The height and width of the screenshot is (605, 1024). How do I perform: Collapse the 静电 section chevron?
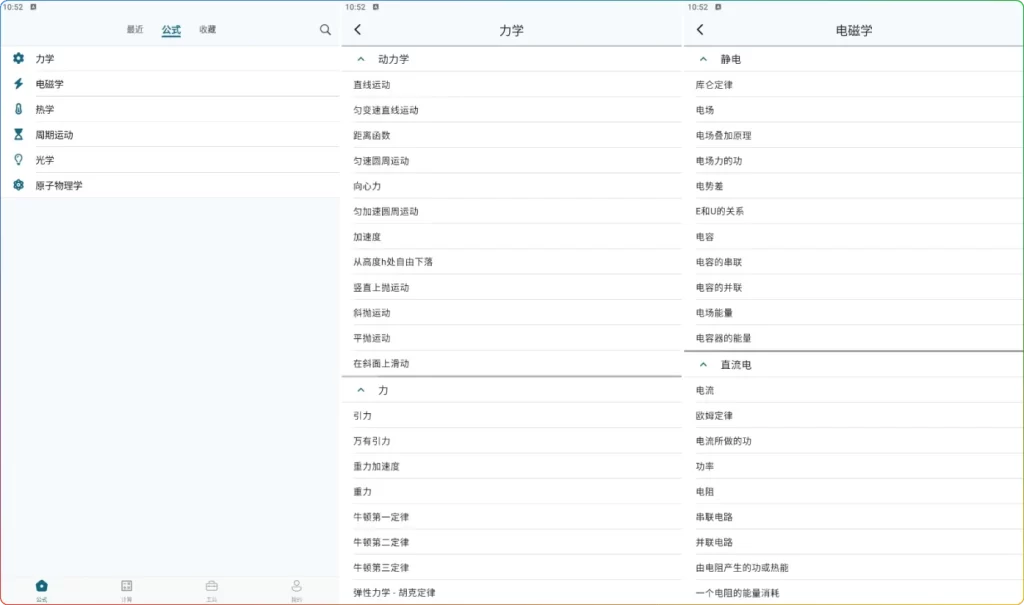(703, 59)
